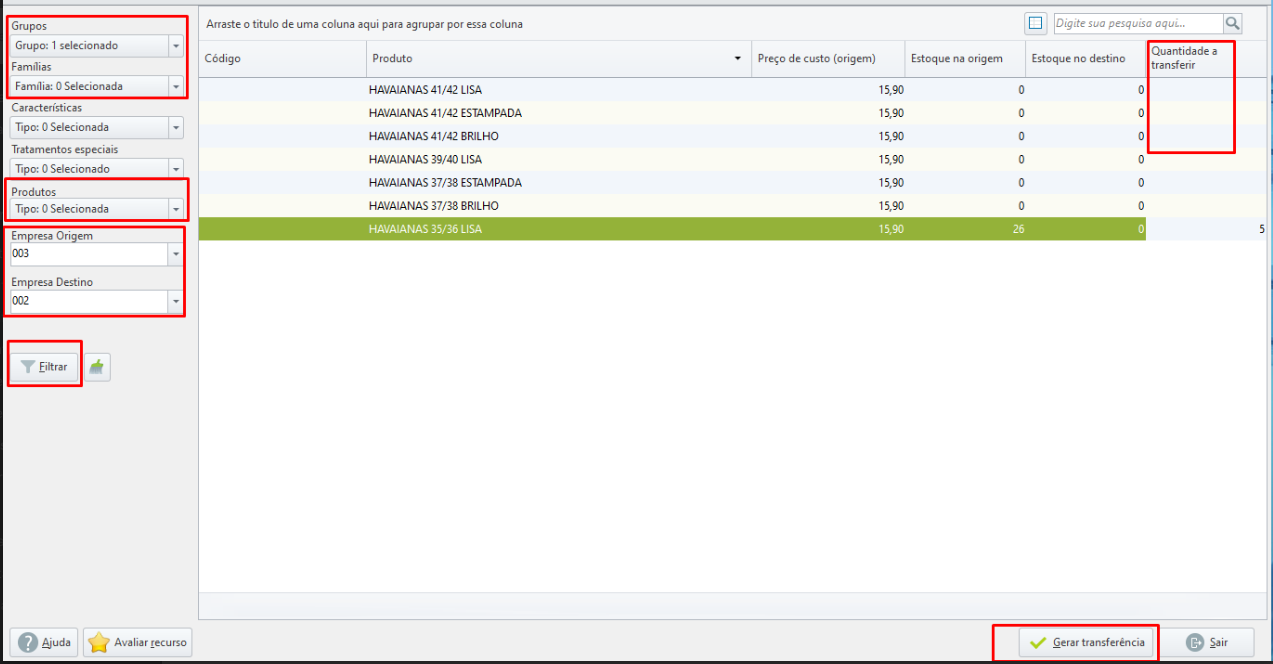Select the row HAVAIANAS 37/38 BRILHO
The height and width of the screenshot is (664, 1273).
point(732,206)
